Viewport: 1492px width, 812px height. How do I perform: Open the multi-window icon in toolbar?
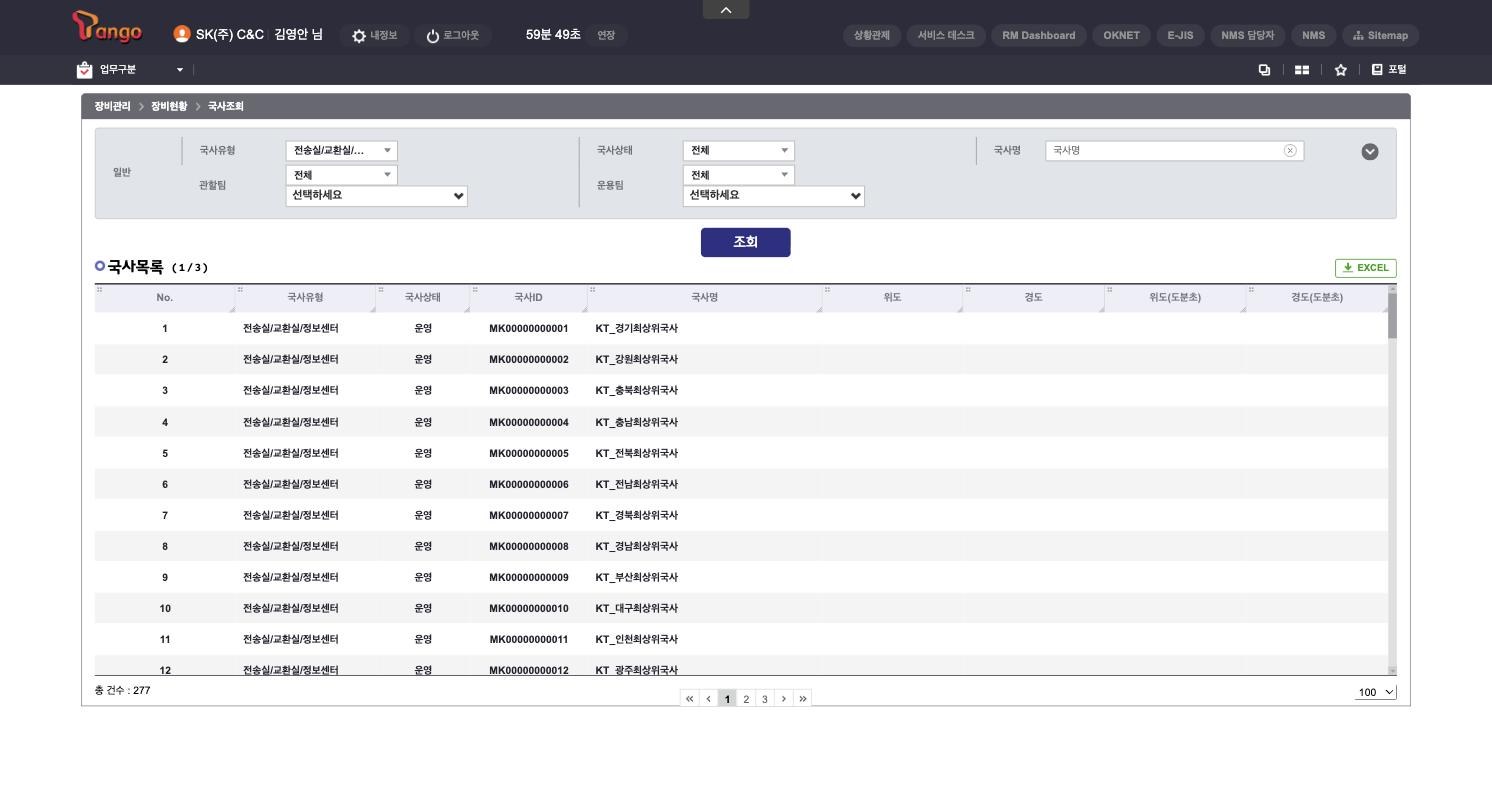[x=1264, y=70]
